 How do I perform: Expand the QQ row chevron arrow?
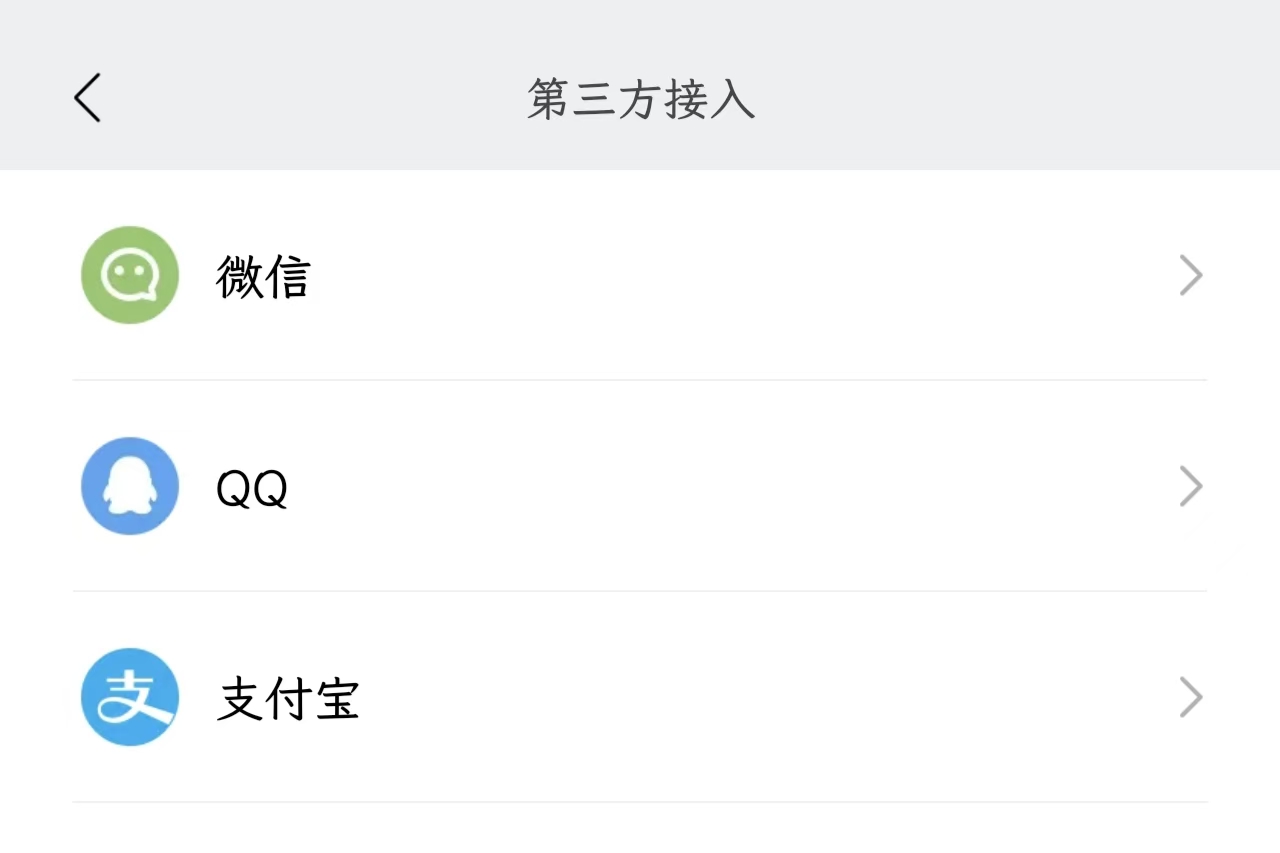(x=1190, y=486)
